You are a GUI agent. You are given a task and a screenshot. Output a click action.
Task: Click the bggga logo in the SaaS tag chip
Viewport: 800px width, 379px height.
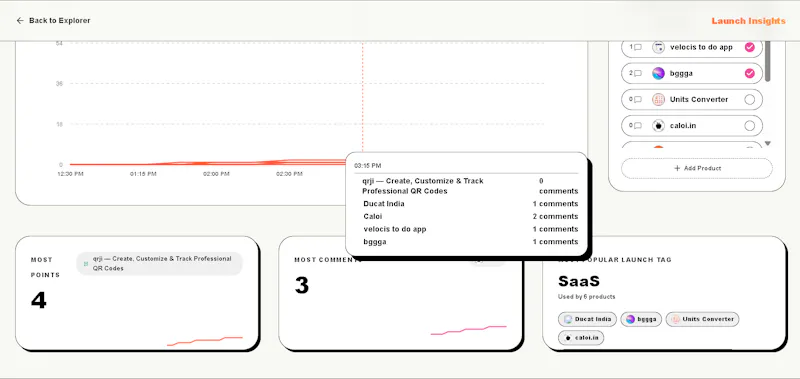tap(631, 319)
